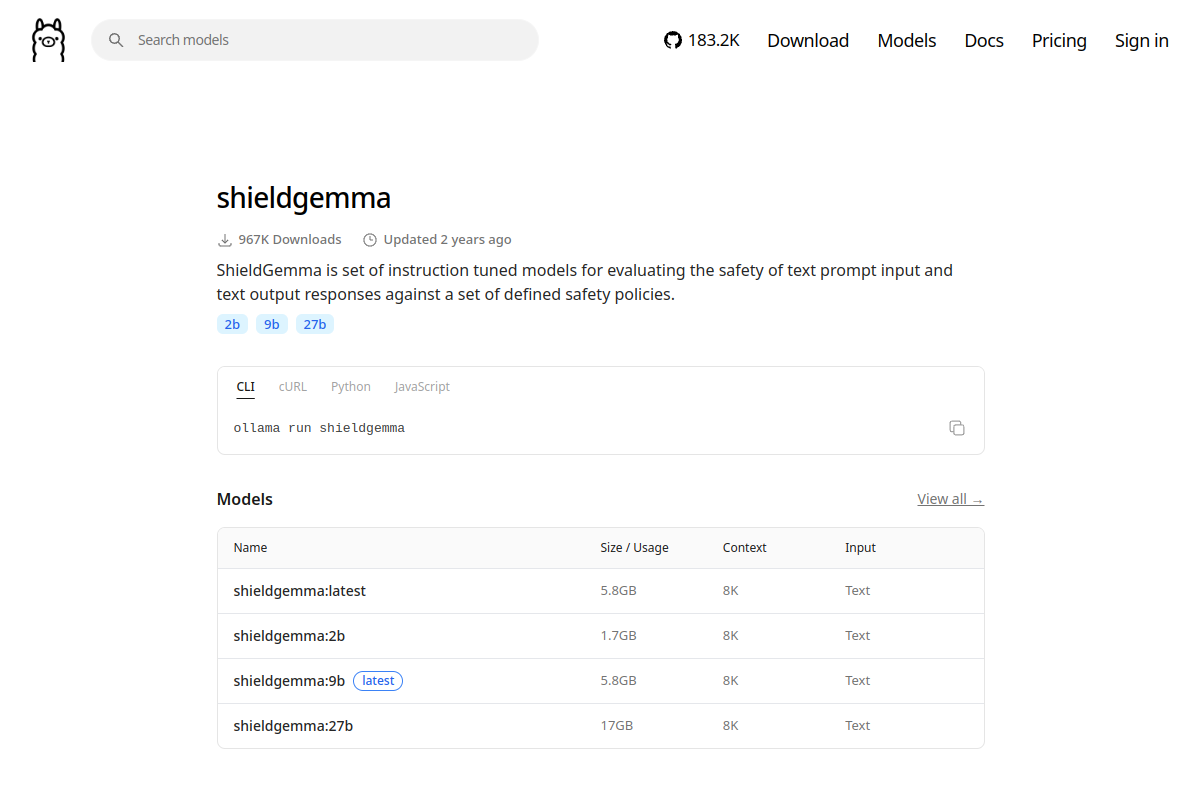Open the shieldgemma:latest model row

click(x=601, y=591)
